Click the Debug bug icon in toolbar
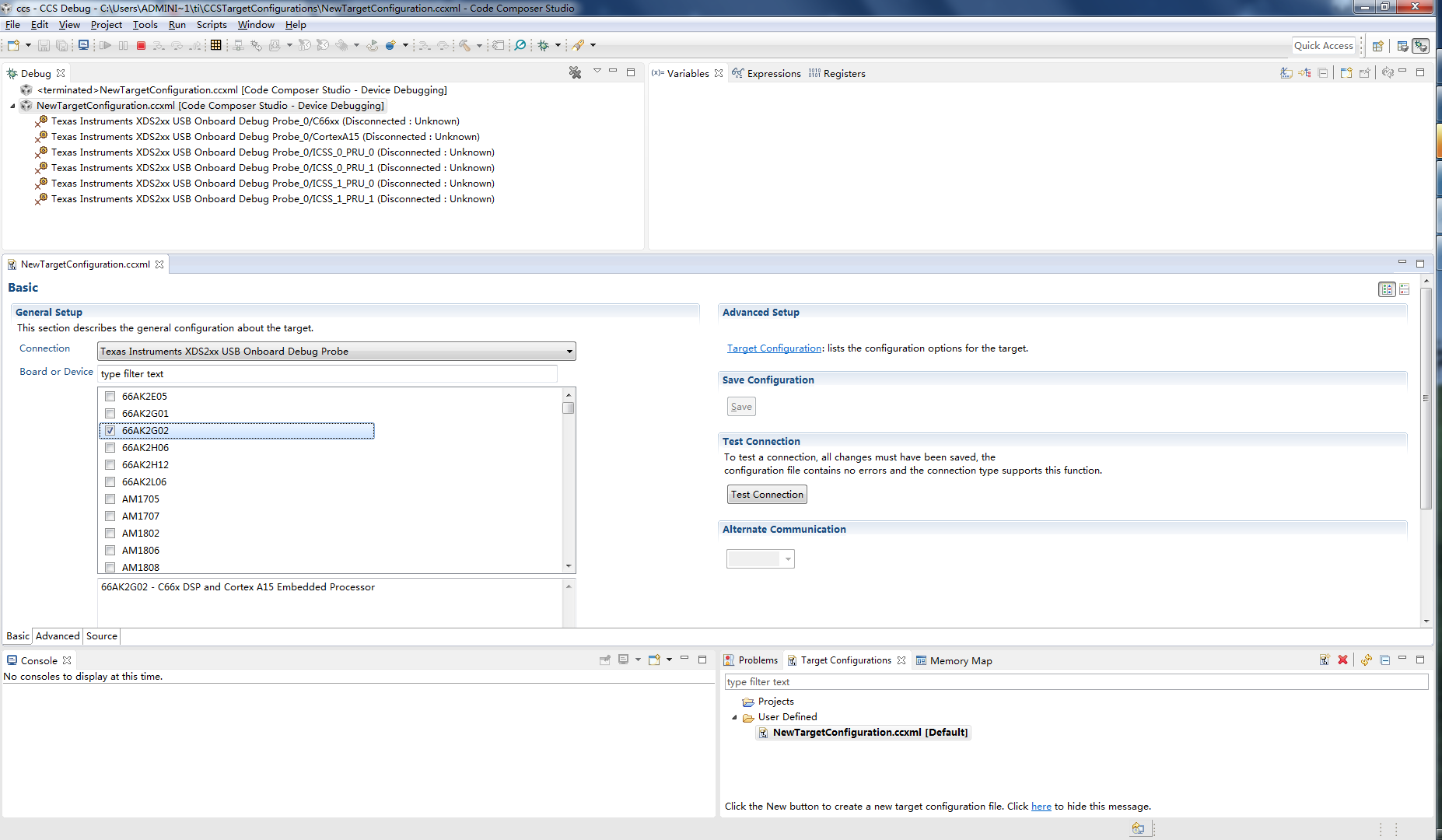The height and width of the screenshot is (840, 1442). click(544, 46)
